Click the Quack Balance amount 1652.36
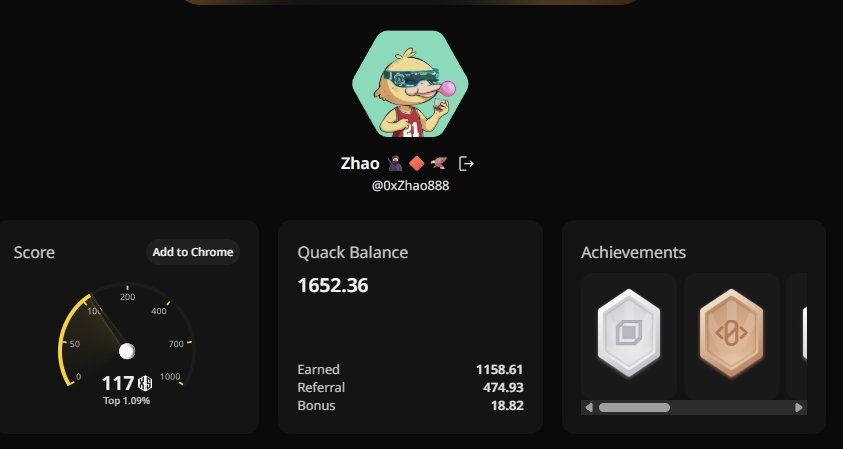The width and height of the screenshot is (843, 449). point(333,286)
